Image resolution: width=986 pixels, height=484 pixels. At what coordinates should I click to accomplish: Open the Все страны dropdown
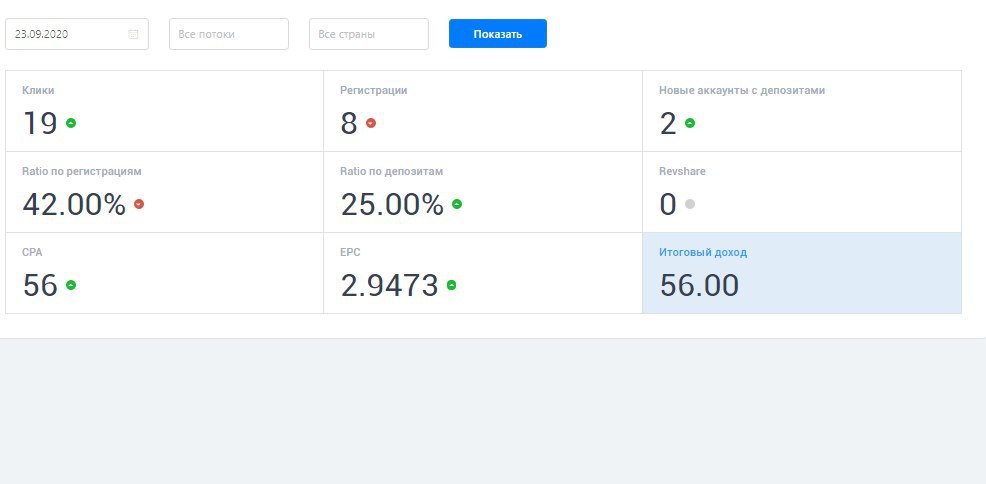(369, 34)
